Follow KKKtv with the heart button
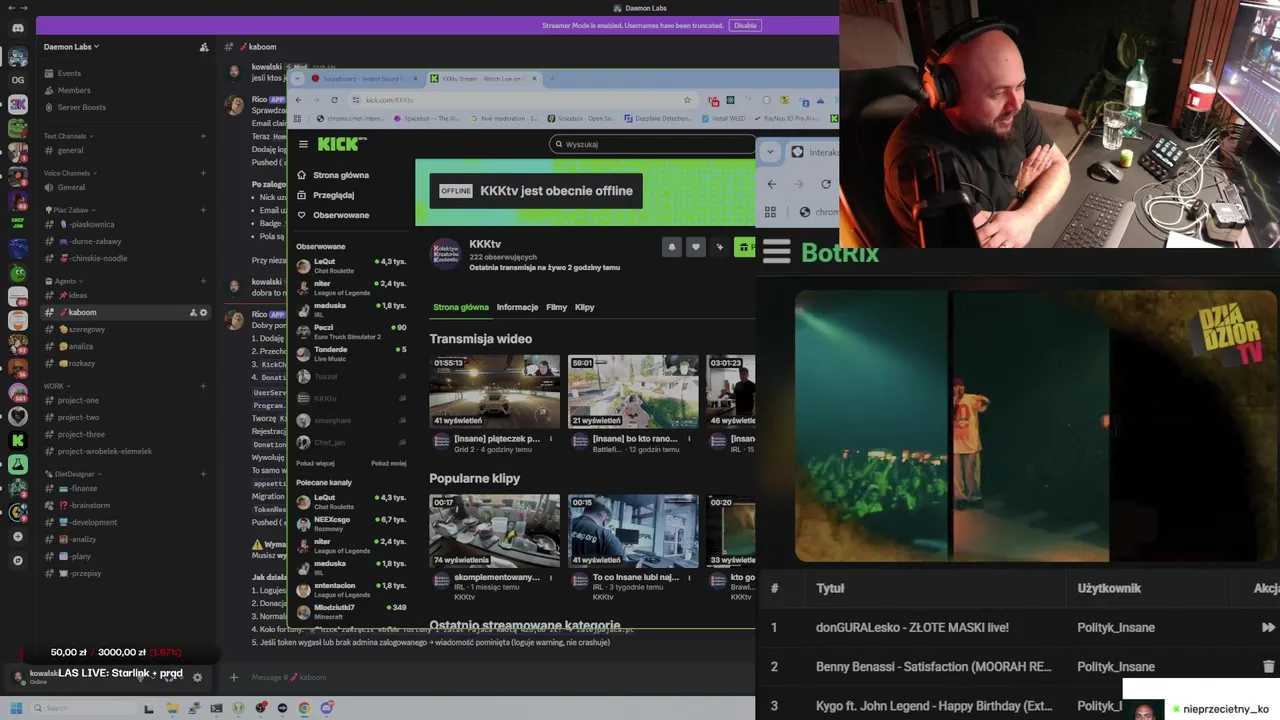The height and width of the screenshot is (720, 1280). tap(696, 247)
